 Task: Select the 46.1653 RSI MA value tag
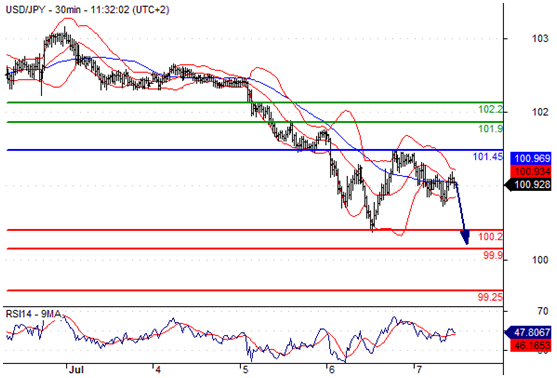pos(531,345)
